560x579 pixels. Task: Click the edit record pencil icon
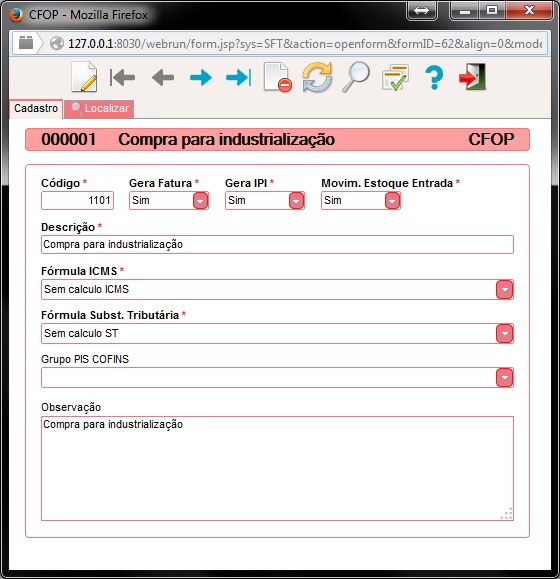click(85, 77)
